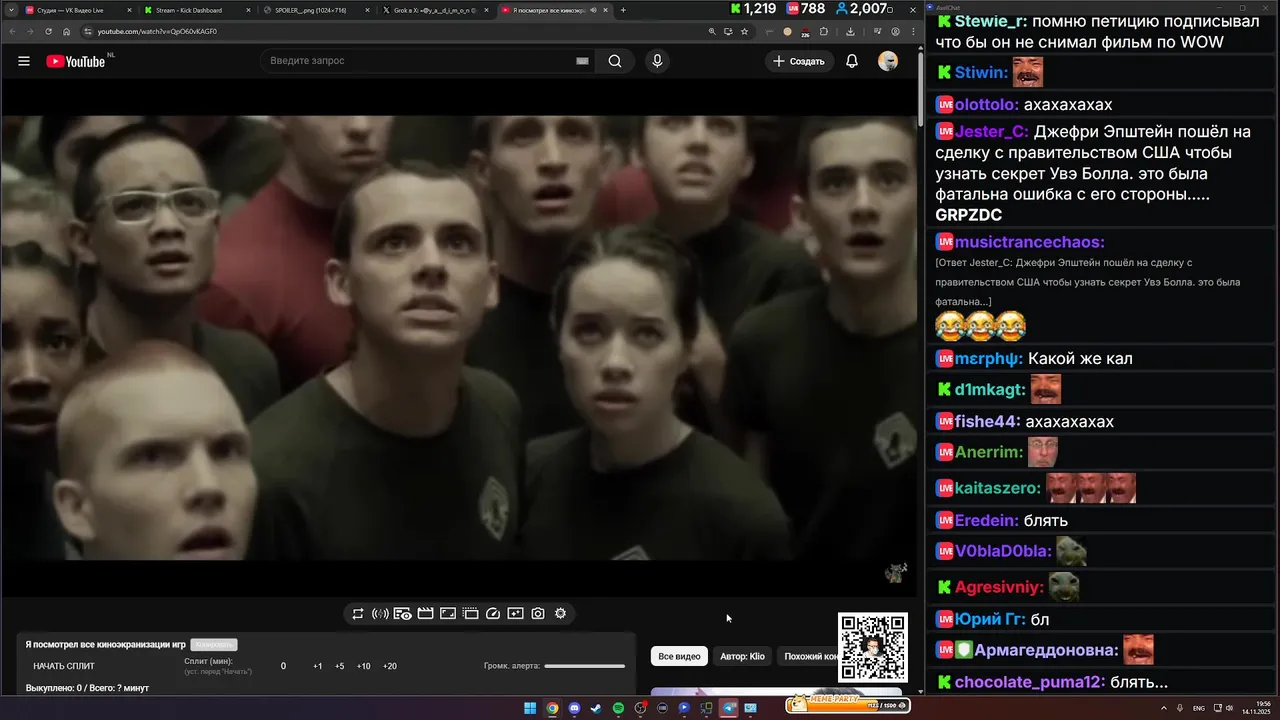The height and width of the screenshot is (720, 1280).
Task: Open browser downloads icon
Action: pyautogui.click(x=850, y=31)
